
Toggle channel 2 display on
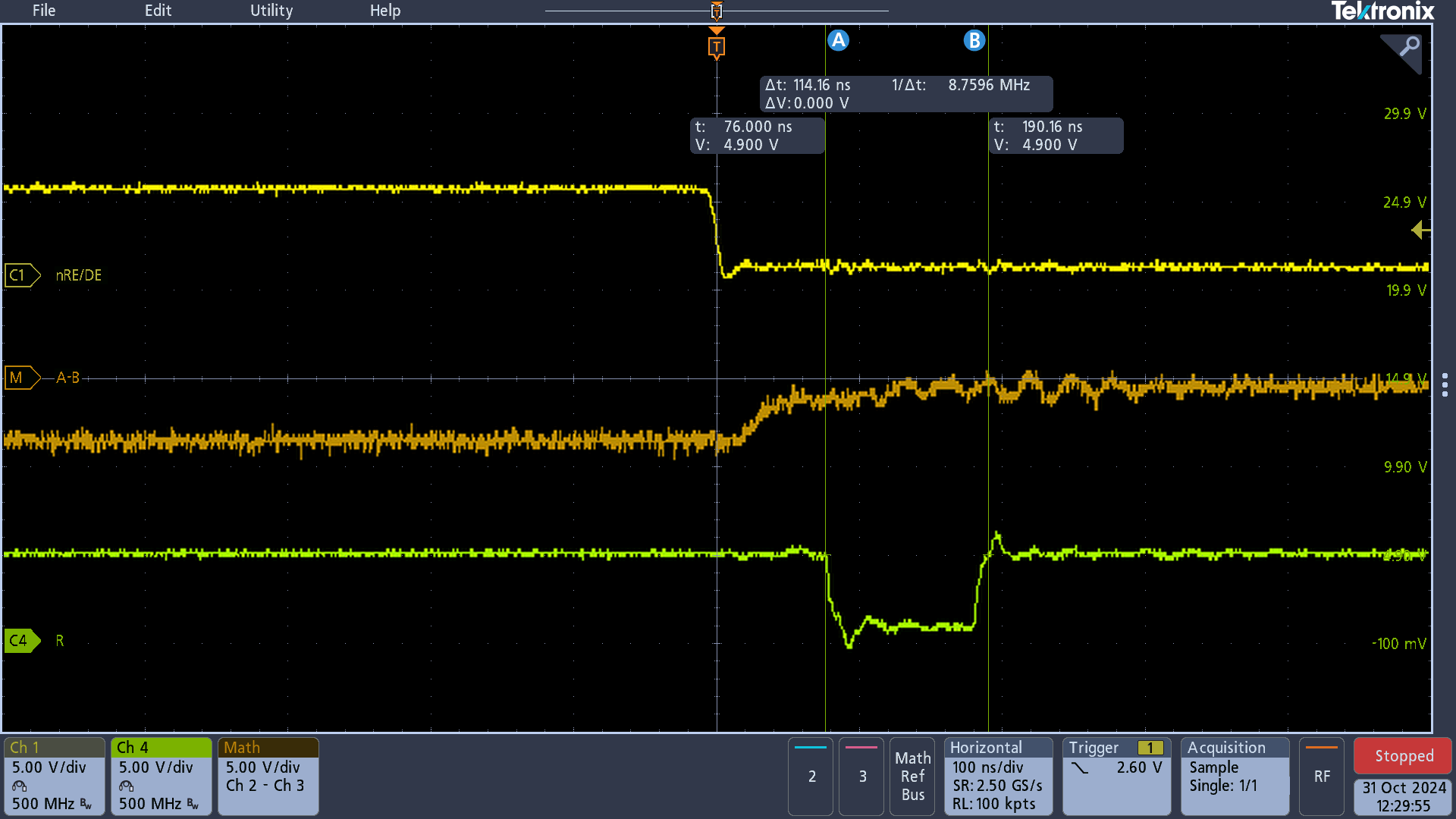coord(811,776)
